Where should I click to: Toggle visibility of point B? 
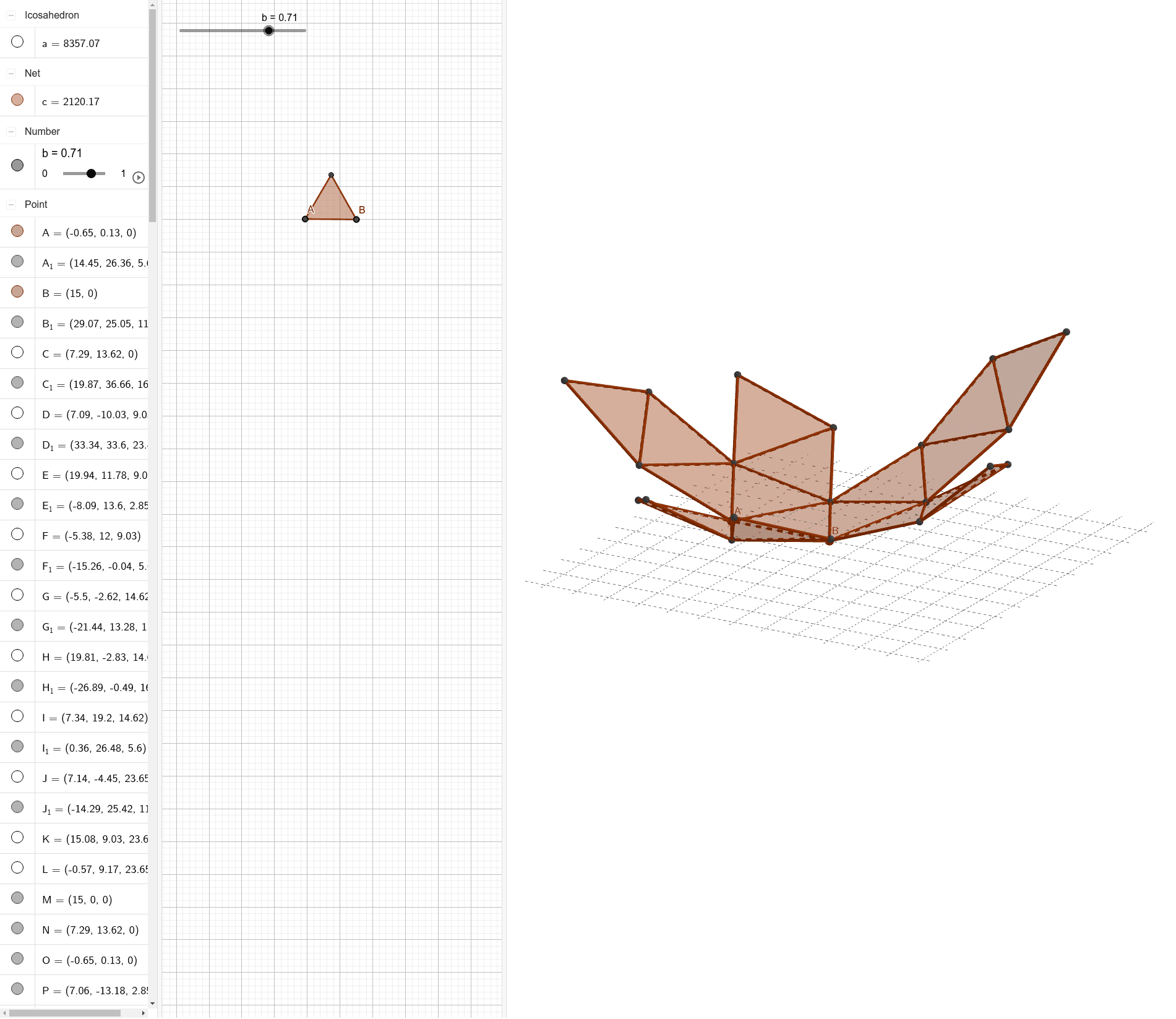click(17, 291)
